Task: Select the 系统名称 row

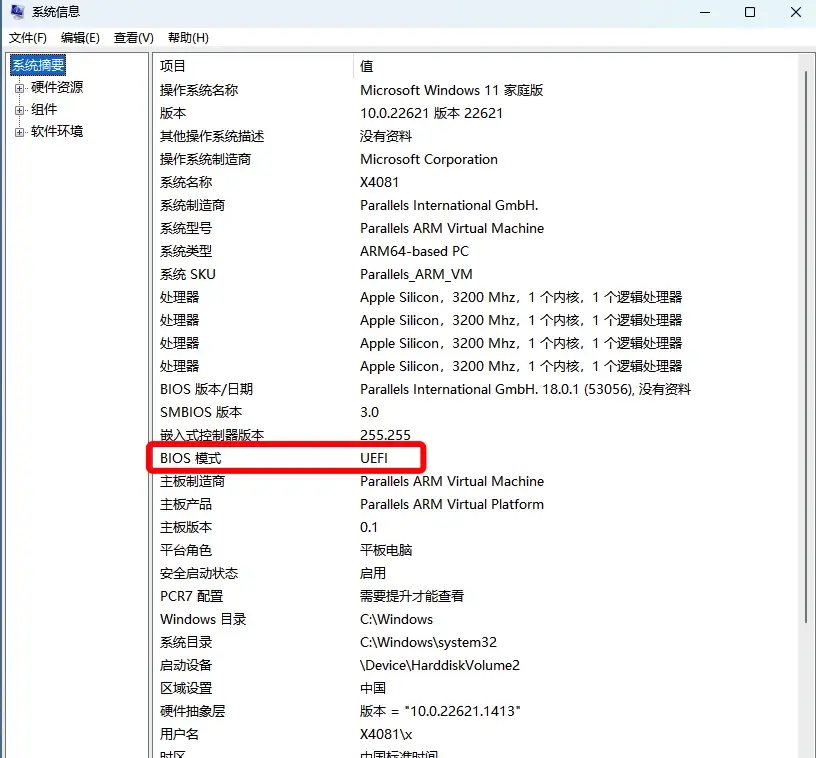Action: click(475, 182)
